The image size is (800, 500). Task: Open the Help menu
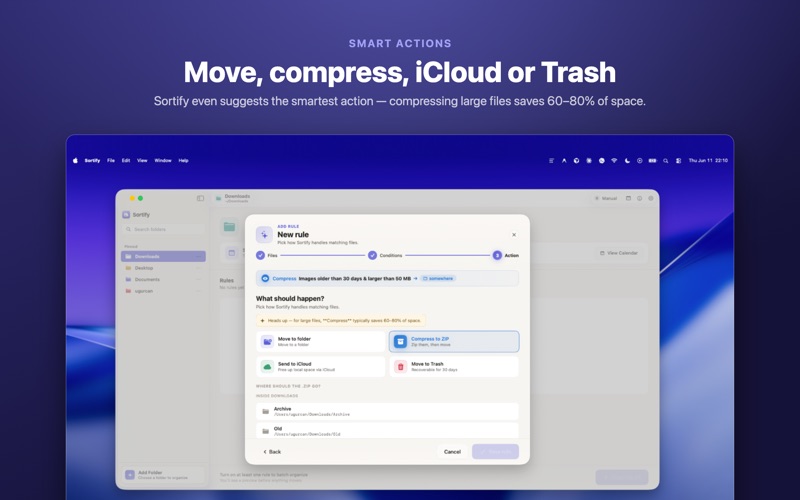point(184,160)
